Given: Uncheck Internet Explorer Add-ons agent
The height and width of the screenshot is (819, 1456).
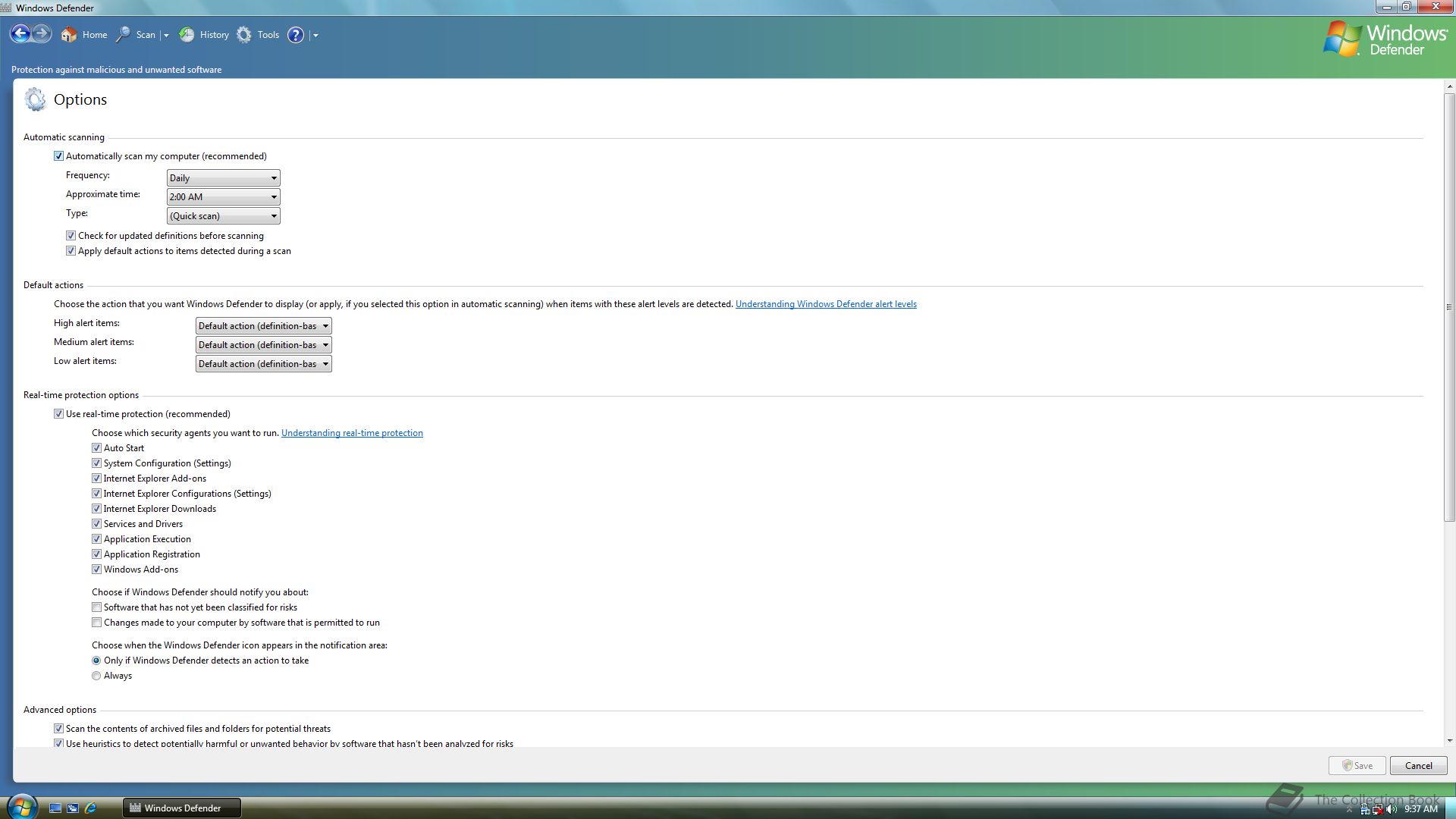Looking at the screenshot, I should pyautogui.click(x=96, y=479).
